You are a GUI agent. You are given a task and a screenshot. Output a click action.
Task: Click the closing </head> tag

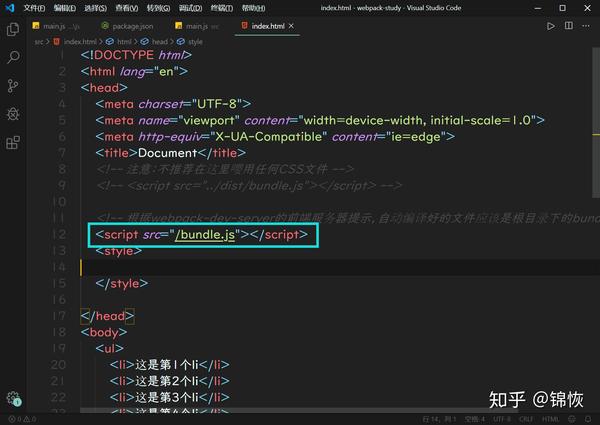tap(108, 316)
